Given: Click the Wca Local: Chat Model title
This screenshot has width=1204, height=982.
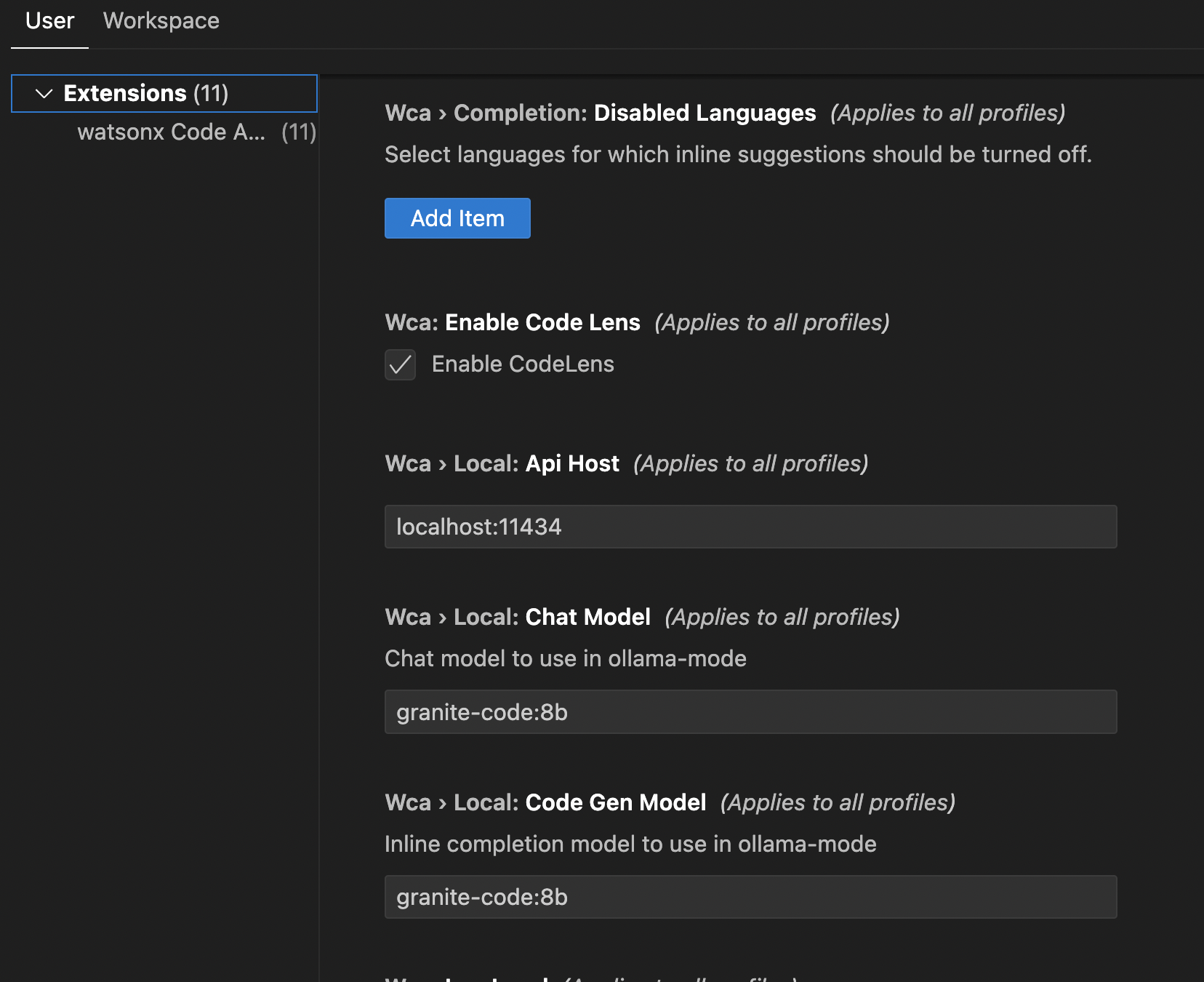Looking at the screenshot, I should [x=518, y=618].
